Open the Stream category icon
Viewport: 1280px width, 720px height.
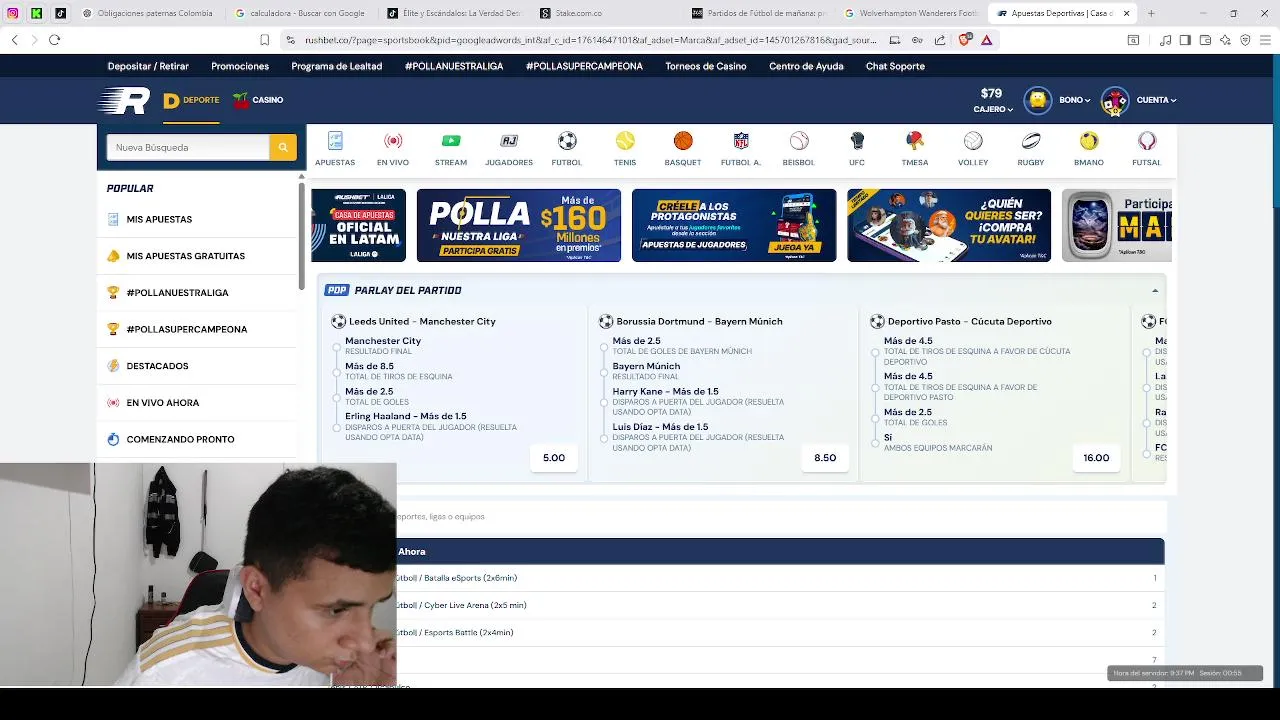coord(451,141)
